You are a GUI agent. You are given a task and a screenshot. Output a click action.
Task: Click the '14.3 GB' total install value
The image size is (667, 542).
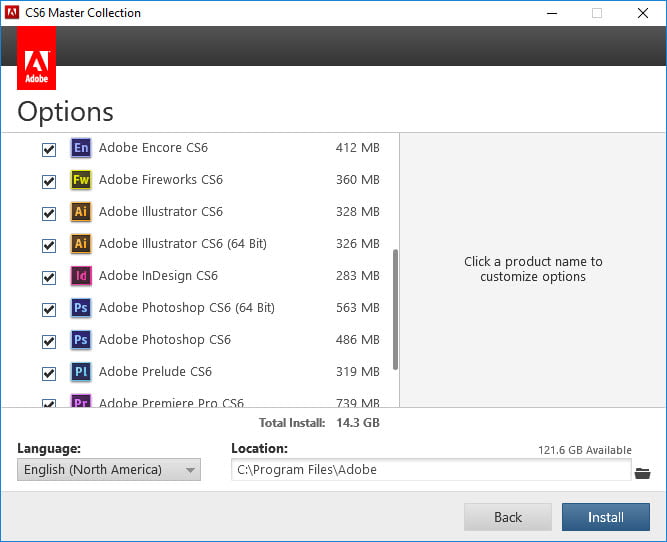358,423
